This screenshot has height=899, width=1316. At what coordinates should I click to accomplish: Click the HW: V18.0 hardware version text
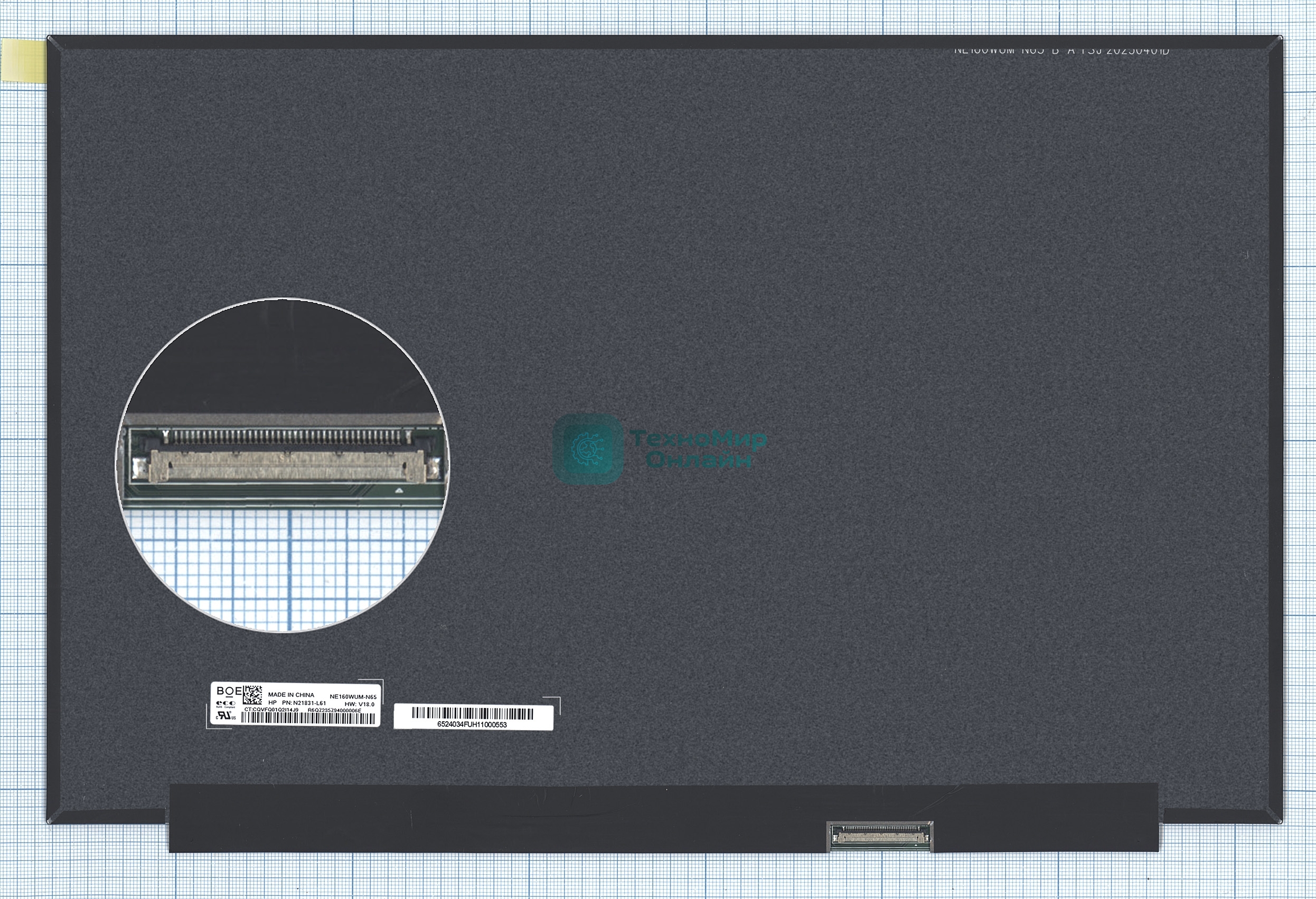(359, 704)
